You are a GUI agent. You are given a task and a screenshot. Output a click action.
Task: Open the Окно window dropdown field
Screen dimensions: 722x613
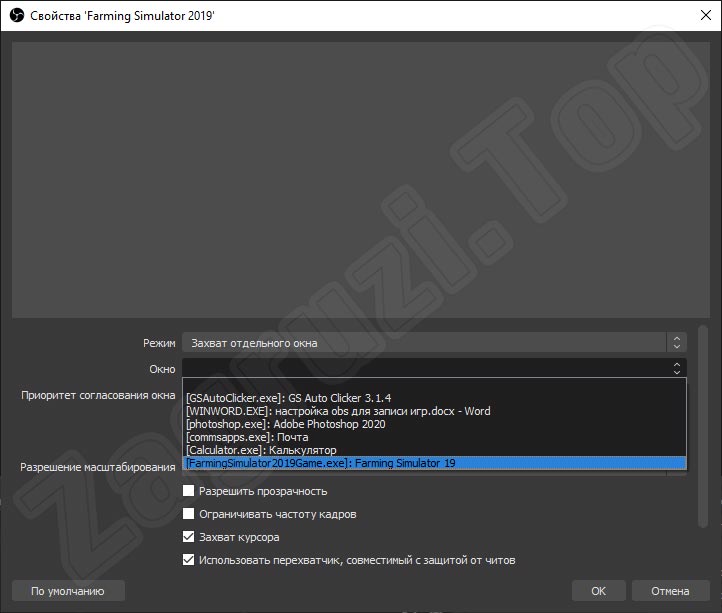(x=434, y=368)
